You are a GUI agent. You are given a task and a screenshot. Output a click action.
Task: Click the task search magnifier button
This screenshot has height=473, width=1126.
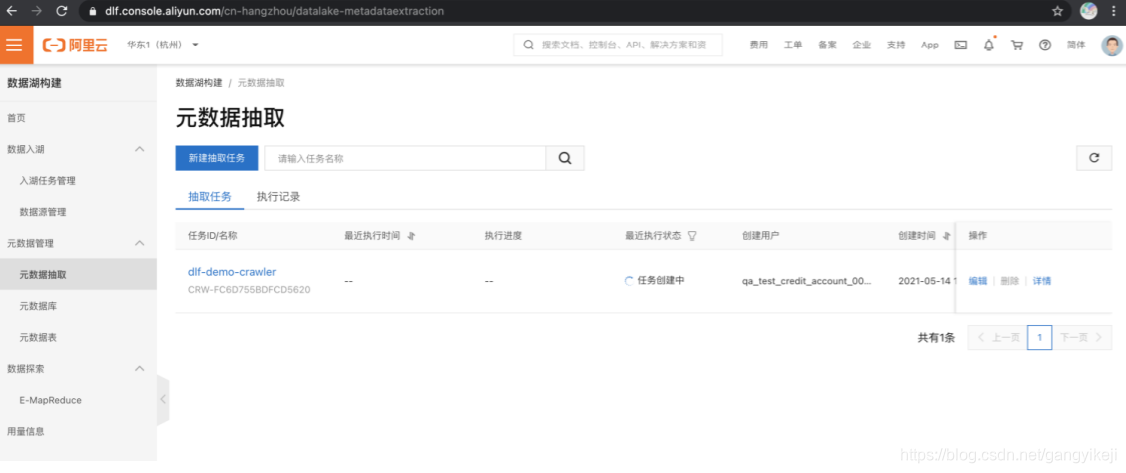(x=565, y=159)
